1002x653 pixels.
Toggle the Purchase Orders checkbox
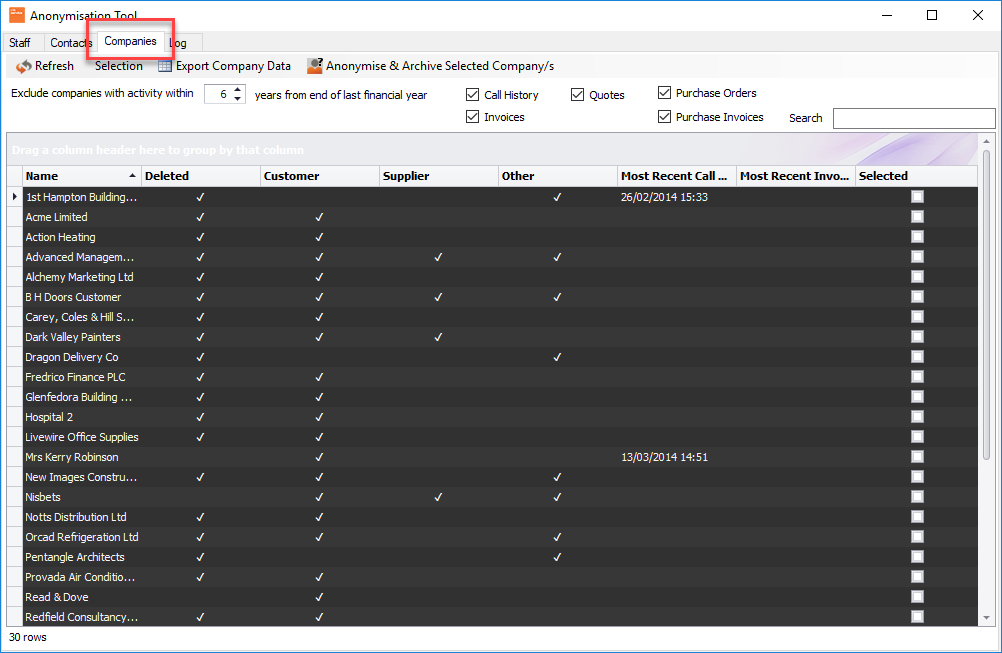click(x=665, y=93)
